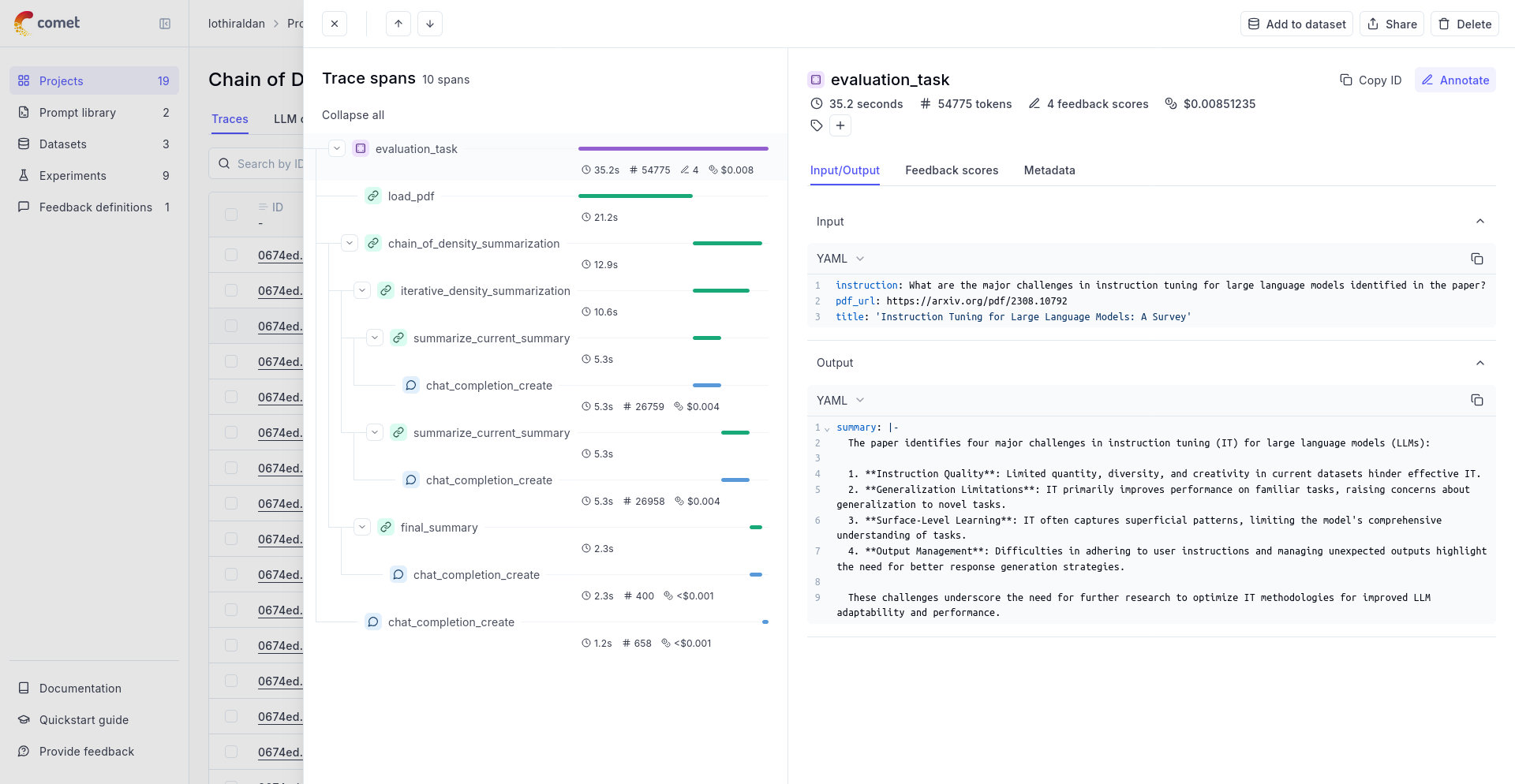The height and width of the screenshot is (784, 1515).
Task: Open the Prompt library section
Action: tap(77, 112)
